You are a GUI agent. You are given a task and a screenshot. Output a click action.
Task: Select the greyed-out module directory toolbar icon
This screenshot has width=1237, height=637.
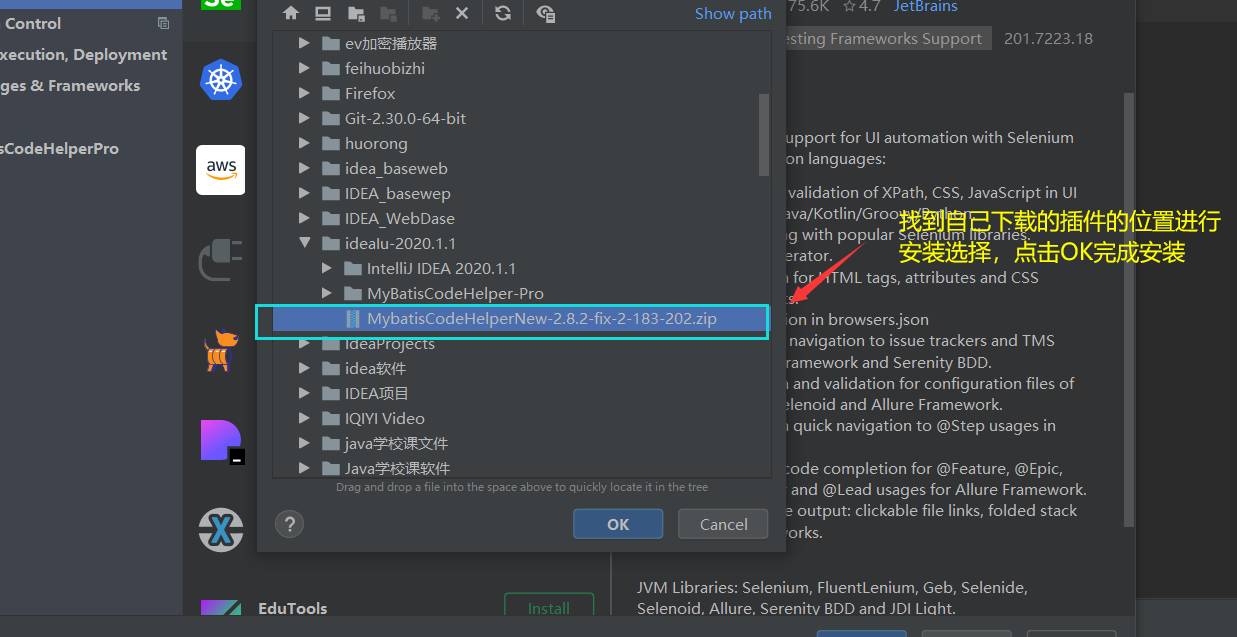coord(388,13)
